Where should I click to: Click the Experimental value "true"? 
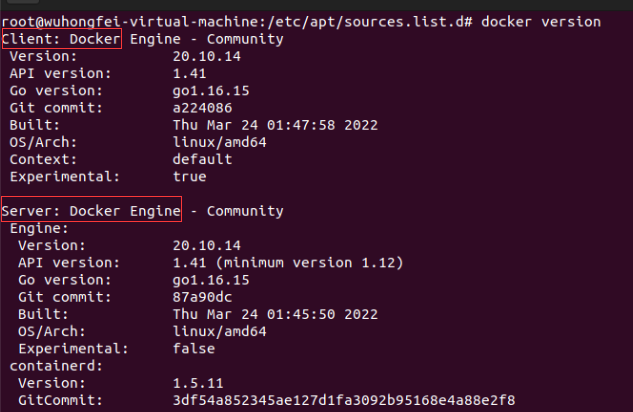[189, 177]
